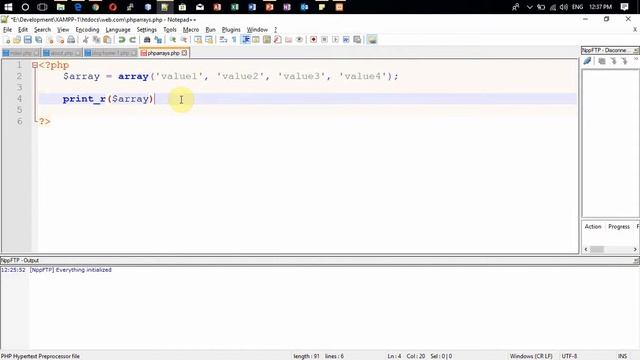Click the download file icon in the NppFTP panel
640x360 pixels.
click(x=613, y=61)
